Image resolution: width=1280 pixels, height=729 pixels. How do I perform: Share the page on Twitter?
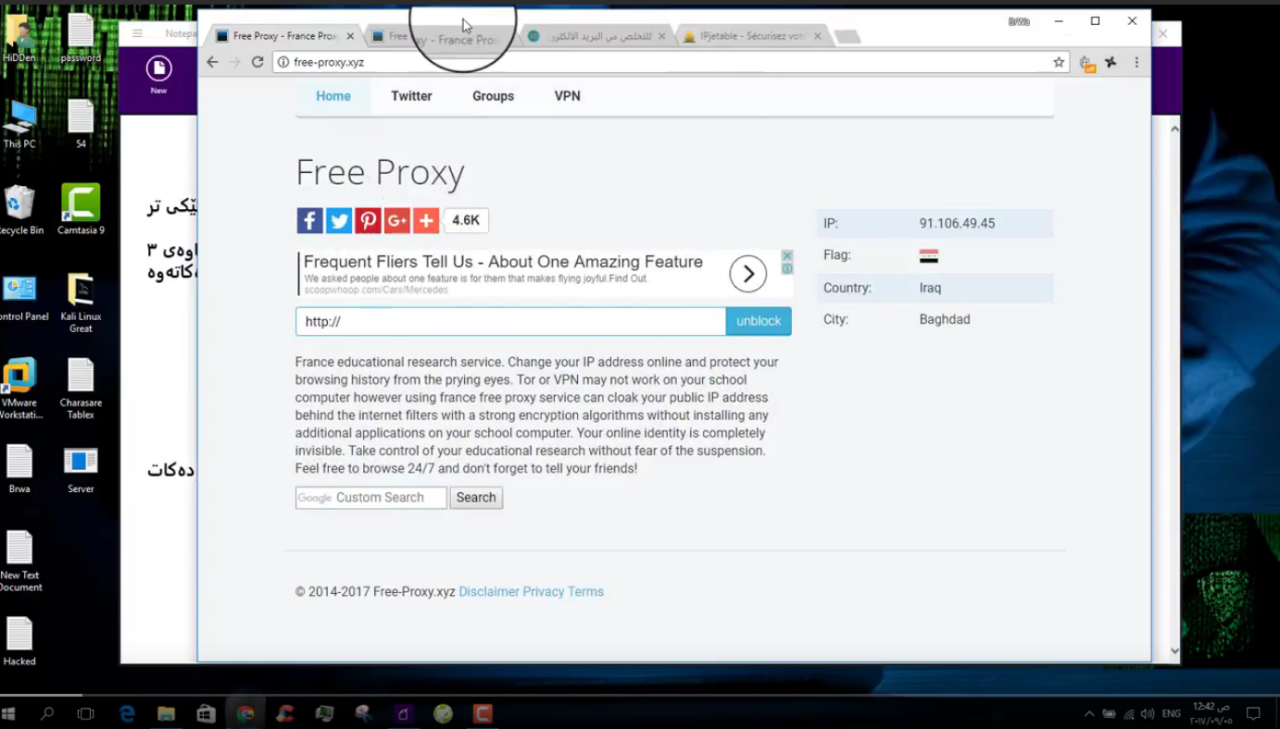click(339, 221)
